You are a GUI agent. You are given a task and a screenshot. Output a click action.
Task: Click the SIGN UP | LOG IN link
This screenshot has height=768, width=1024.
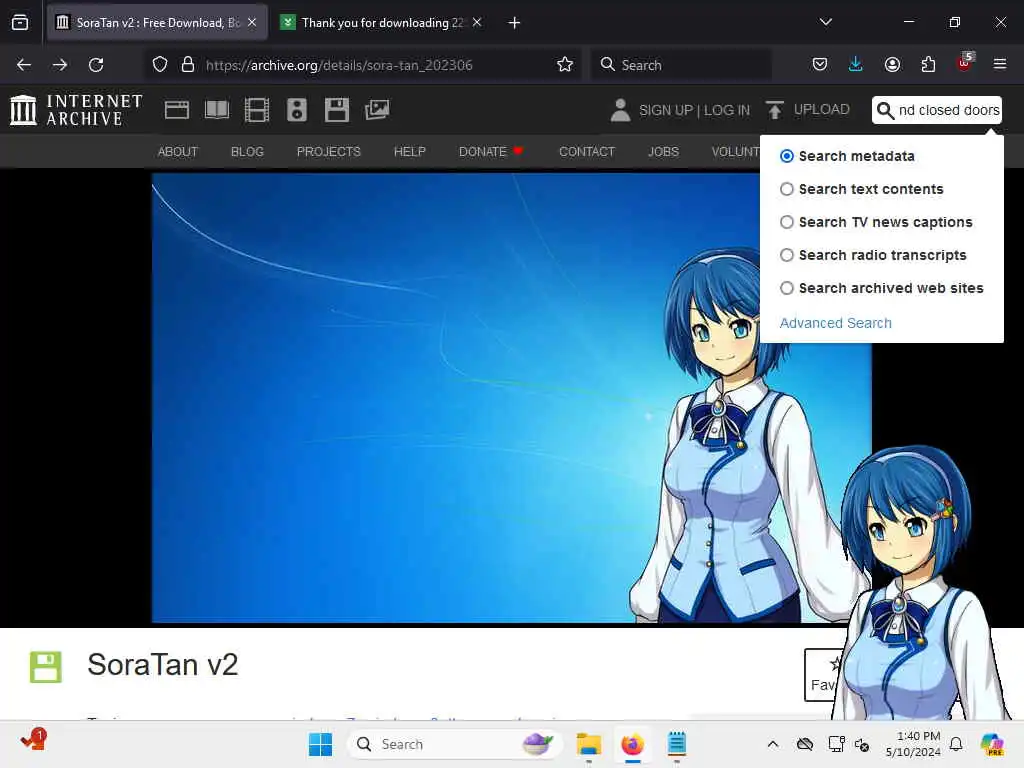click(x=694, y=110)
